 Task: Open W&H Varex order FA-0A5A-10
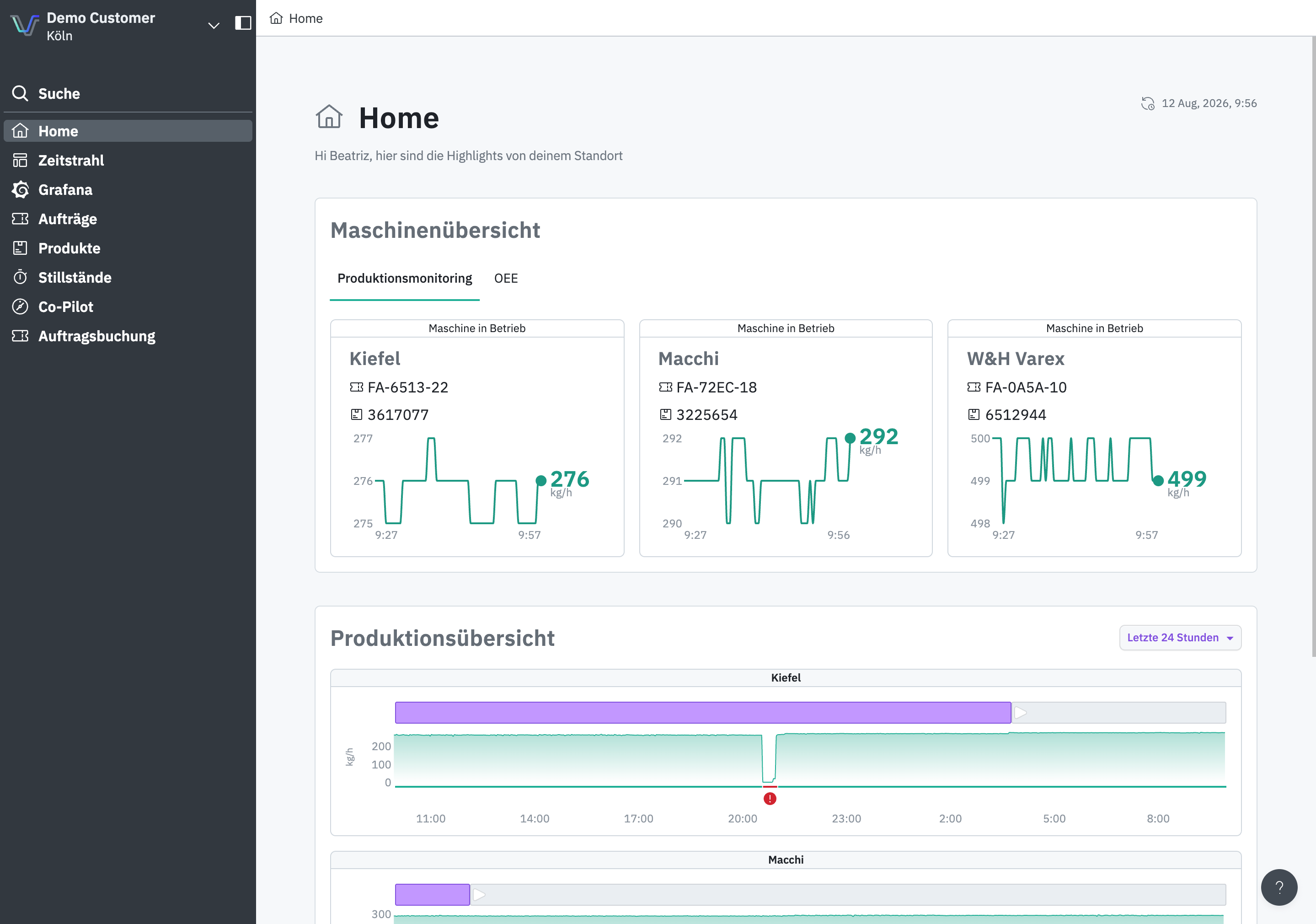coord(1025,387)
